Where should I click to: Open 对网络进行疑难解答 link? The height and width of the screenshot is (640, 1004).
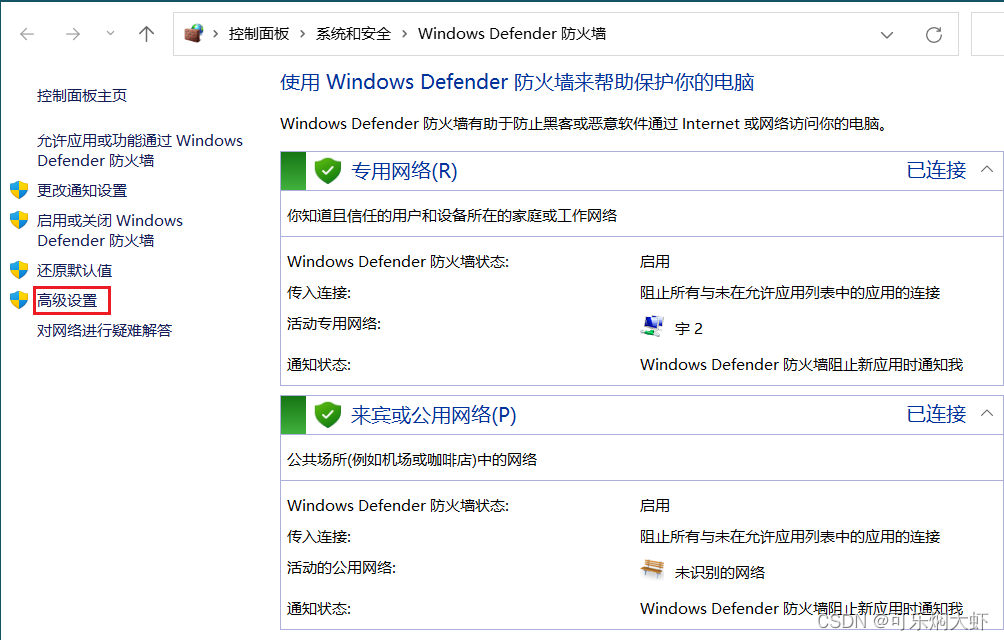pos(104,331)
